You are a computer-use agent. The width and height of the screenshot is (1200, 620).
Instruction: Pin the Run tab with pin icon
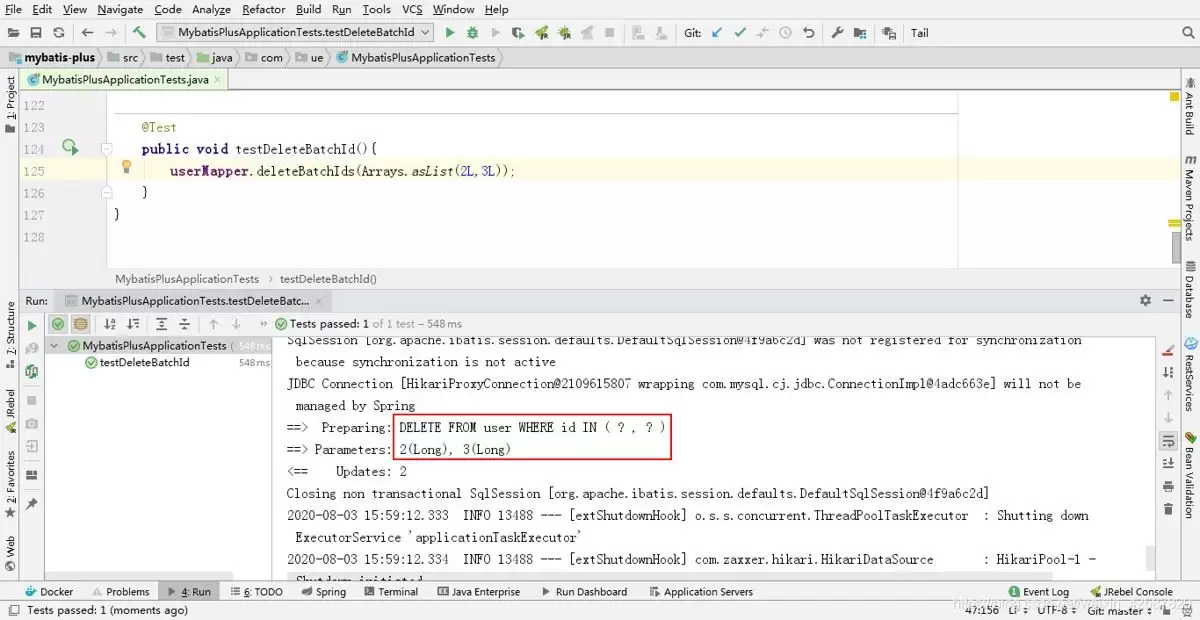point(32,504)
